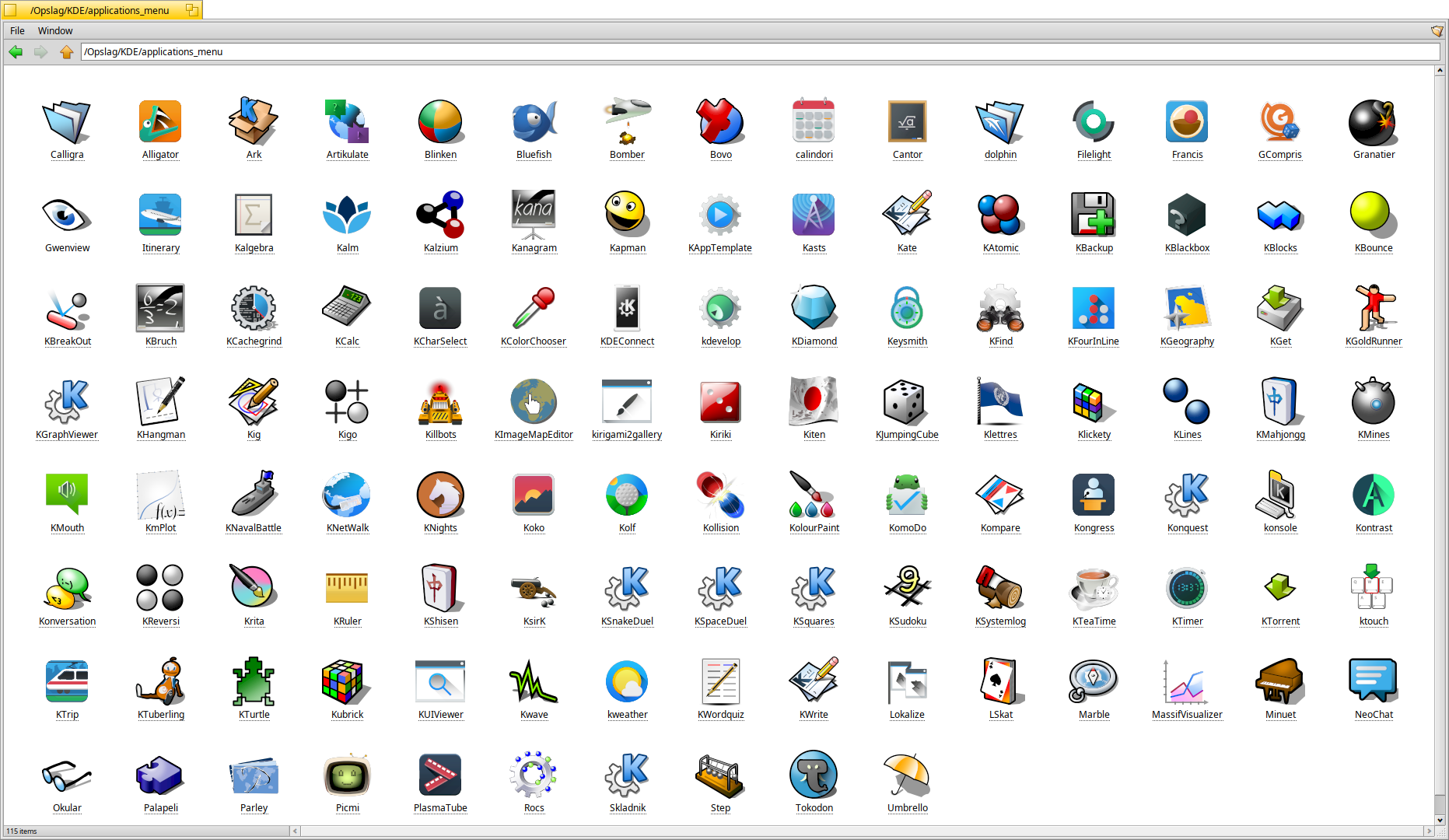This screenshot has height=840, width=1449.
Task: Launch the Marble globe icon
Action: point(1094,681)
